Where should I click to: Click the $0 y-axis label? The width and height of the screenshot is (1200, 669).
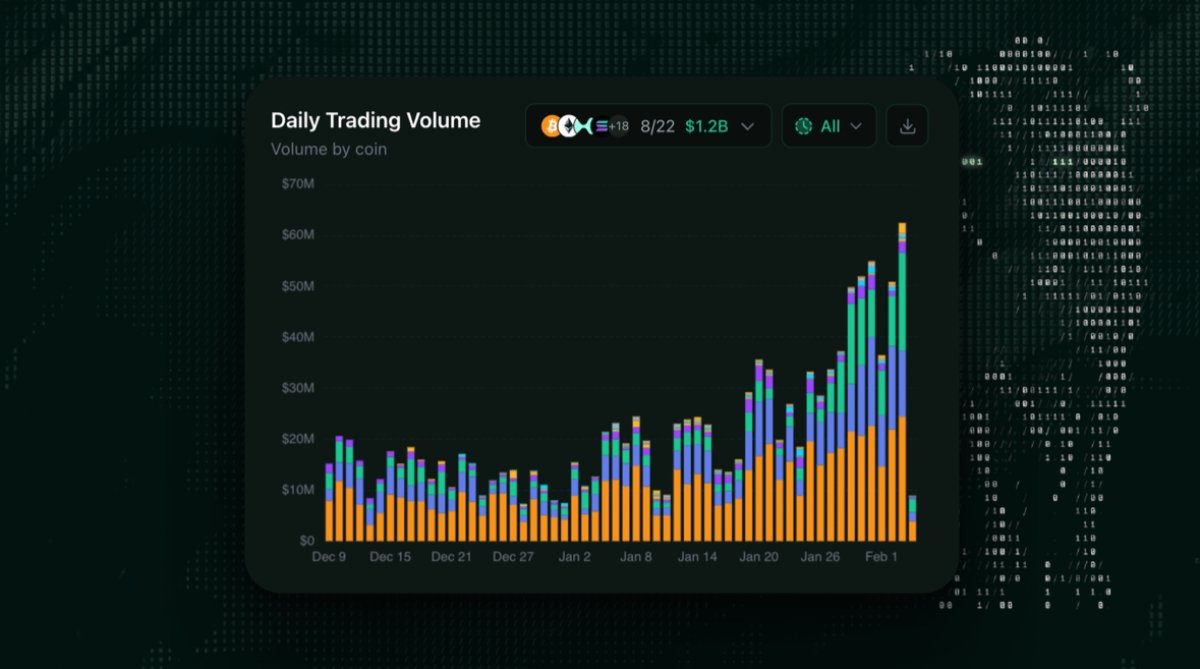305,541
